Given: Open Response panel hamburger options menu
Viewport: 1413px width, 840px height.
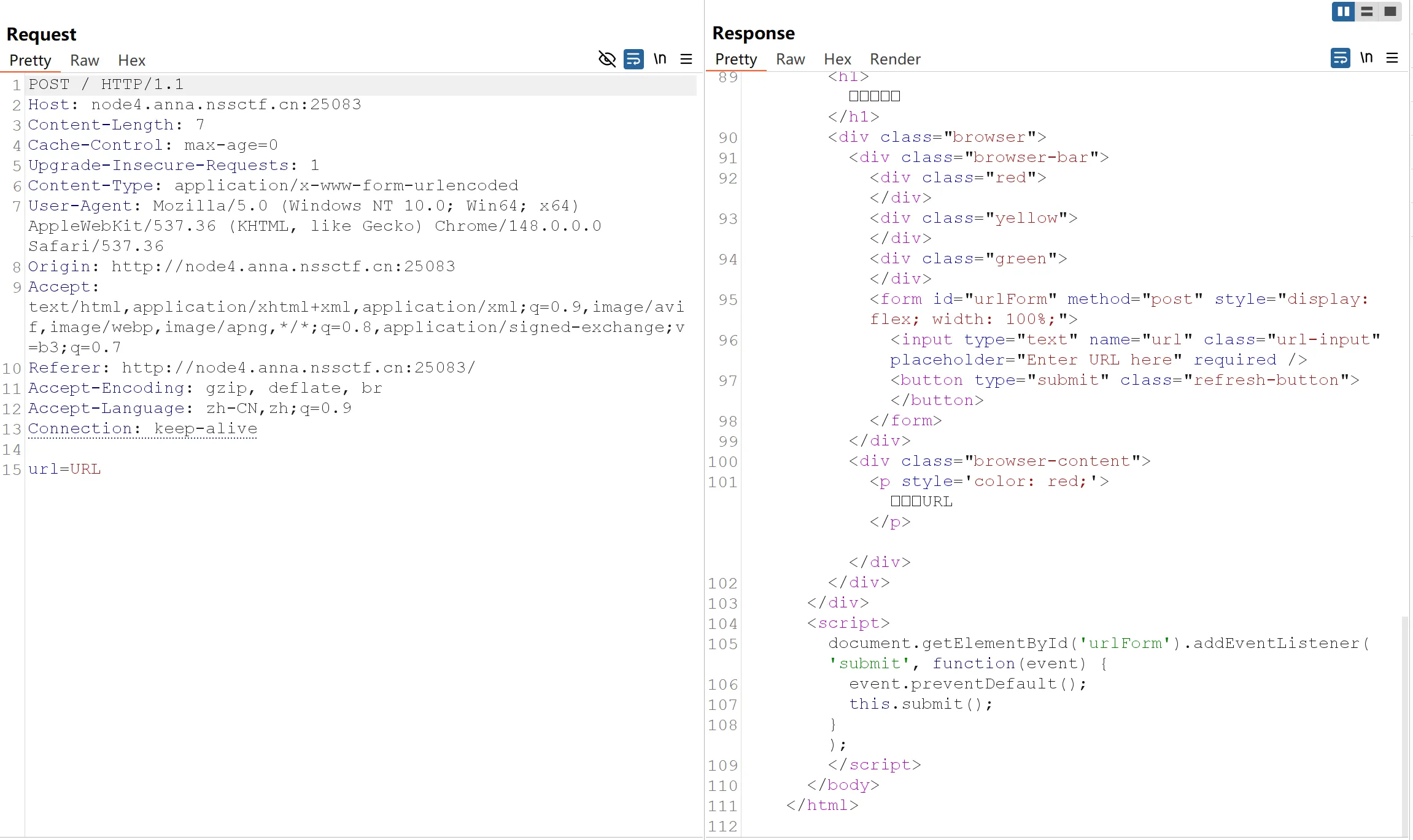Looking at the screenshot, I should tap(1392, 58).
